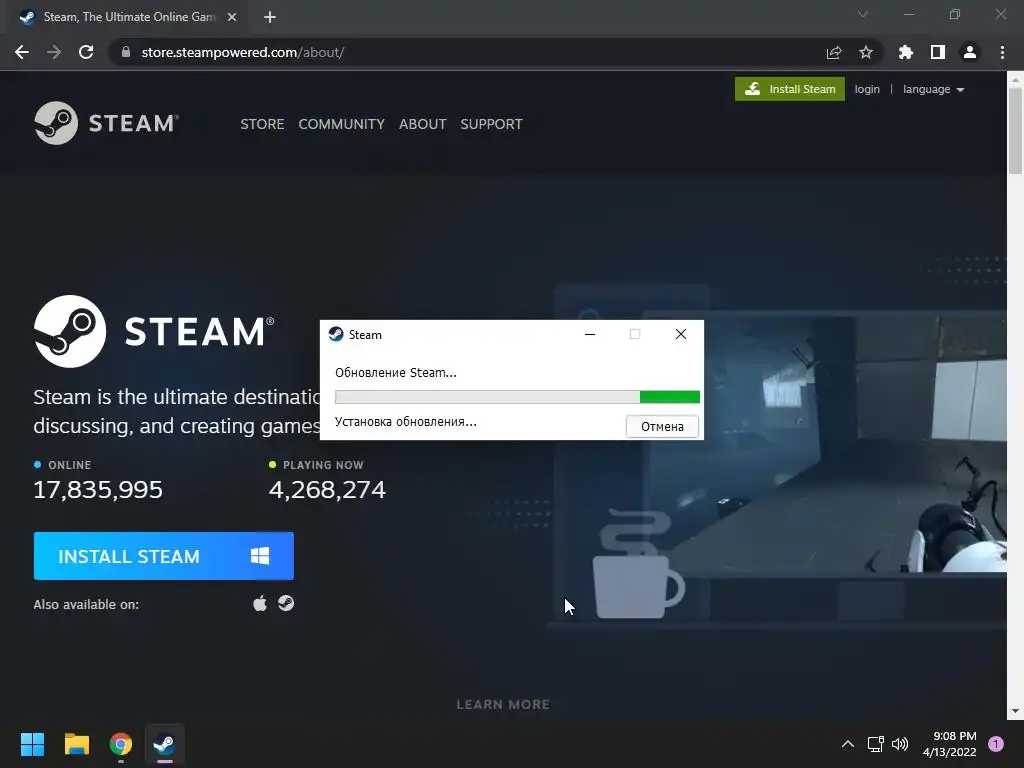
Task: Select the Steam browser tab
Action: coord(127,17)
